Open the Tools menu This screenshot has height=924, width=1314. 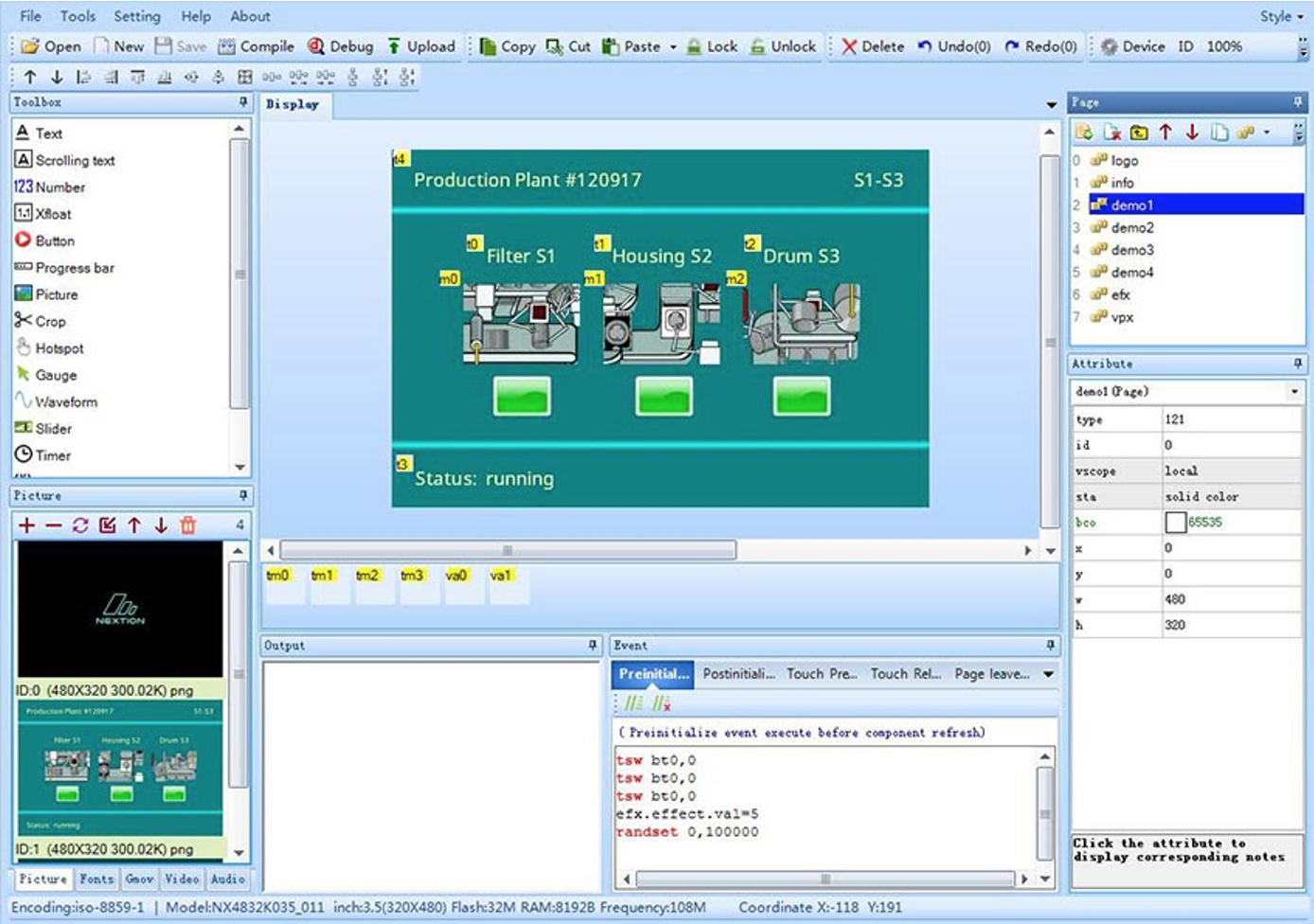(x=78, y=16)
